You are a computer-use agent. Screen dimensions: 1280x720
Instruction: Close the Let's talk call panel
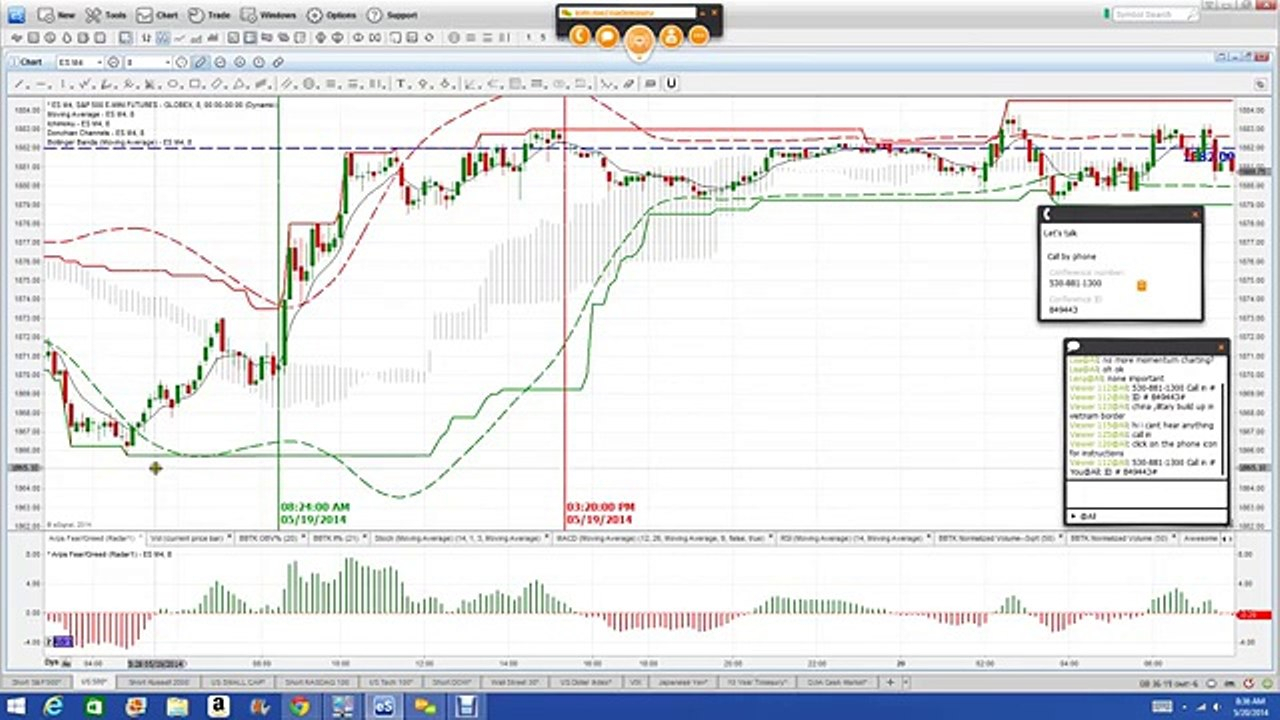click(1194, 214)
